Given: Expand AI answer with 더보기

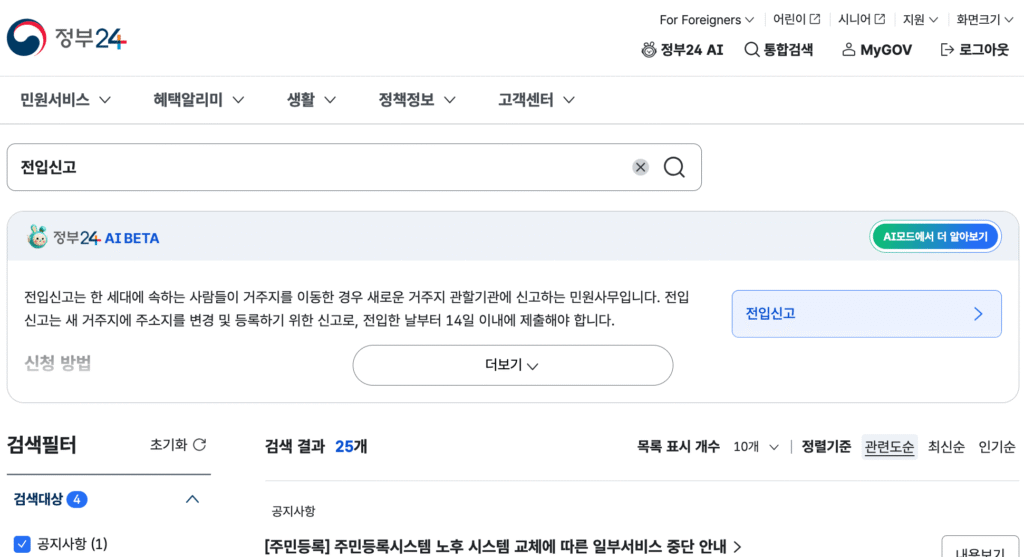Looking at the screenshot, I should coord(513,365).
